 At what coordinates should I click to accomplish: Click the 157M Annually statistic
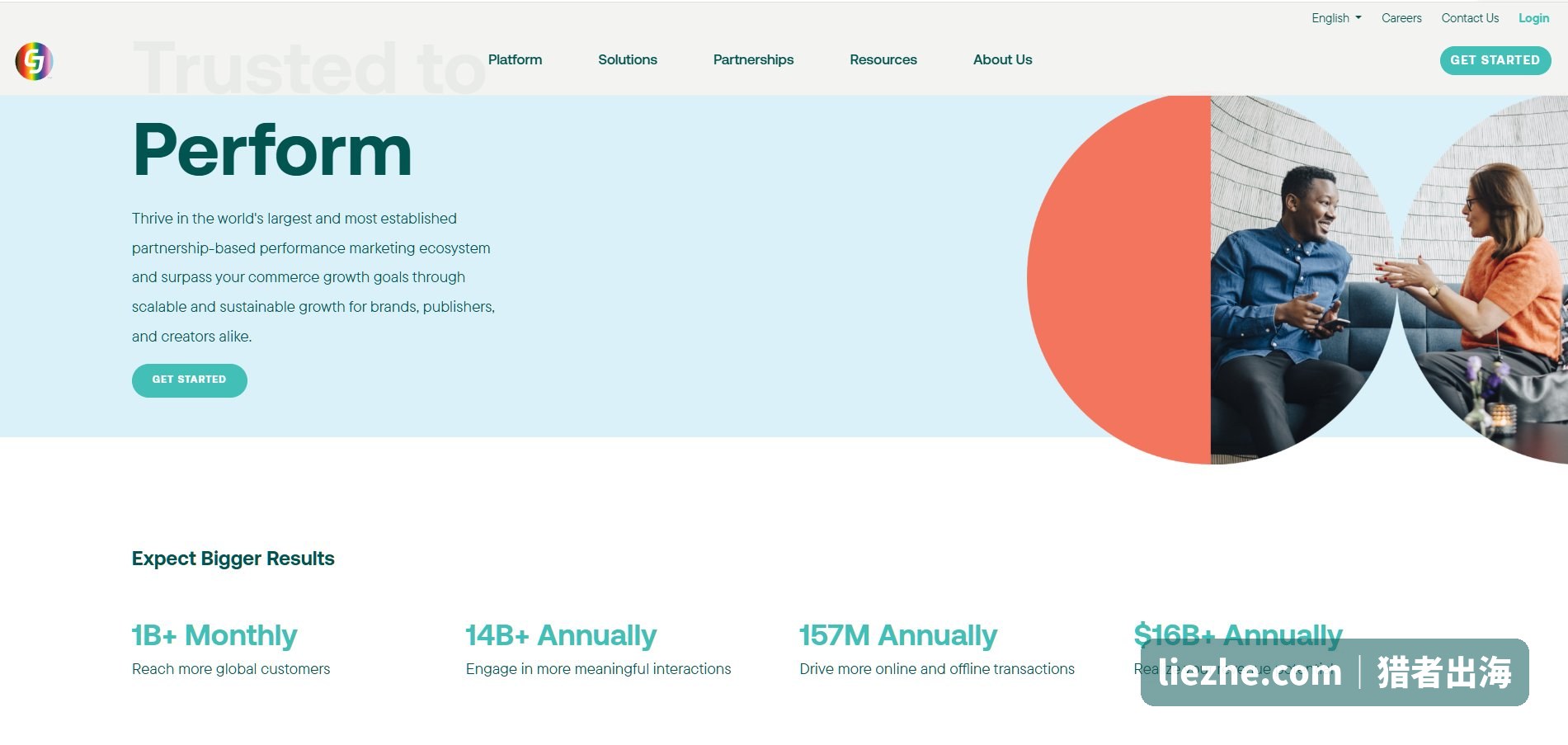898,635
